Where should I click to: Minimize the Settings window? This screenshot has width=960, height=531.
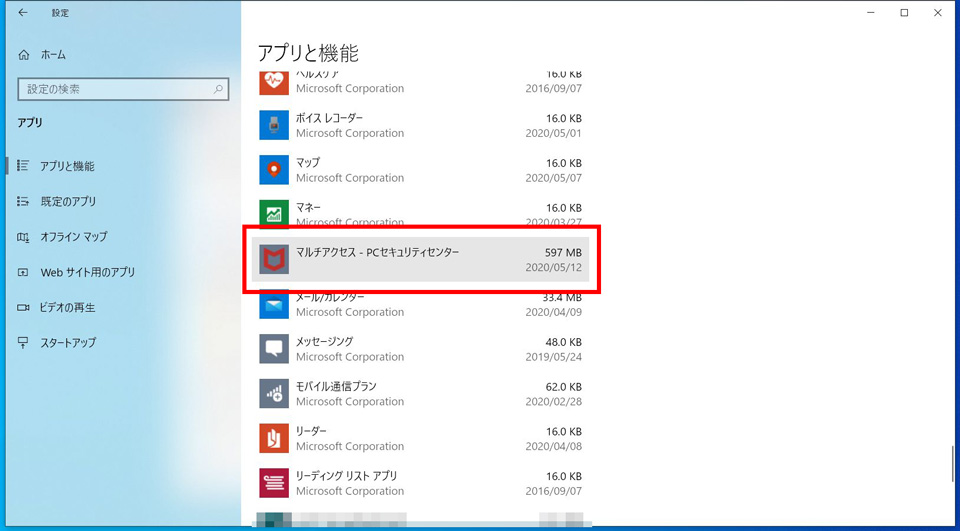tap(871, 13)
